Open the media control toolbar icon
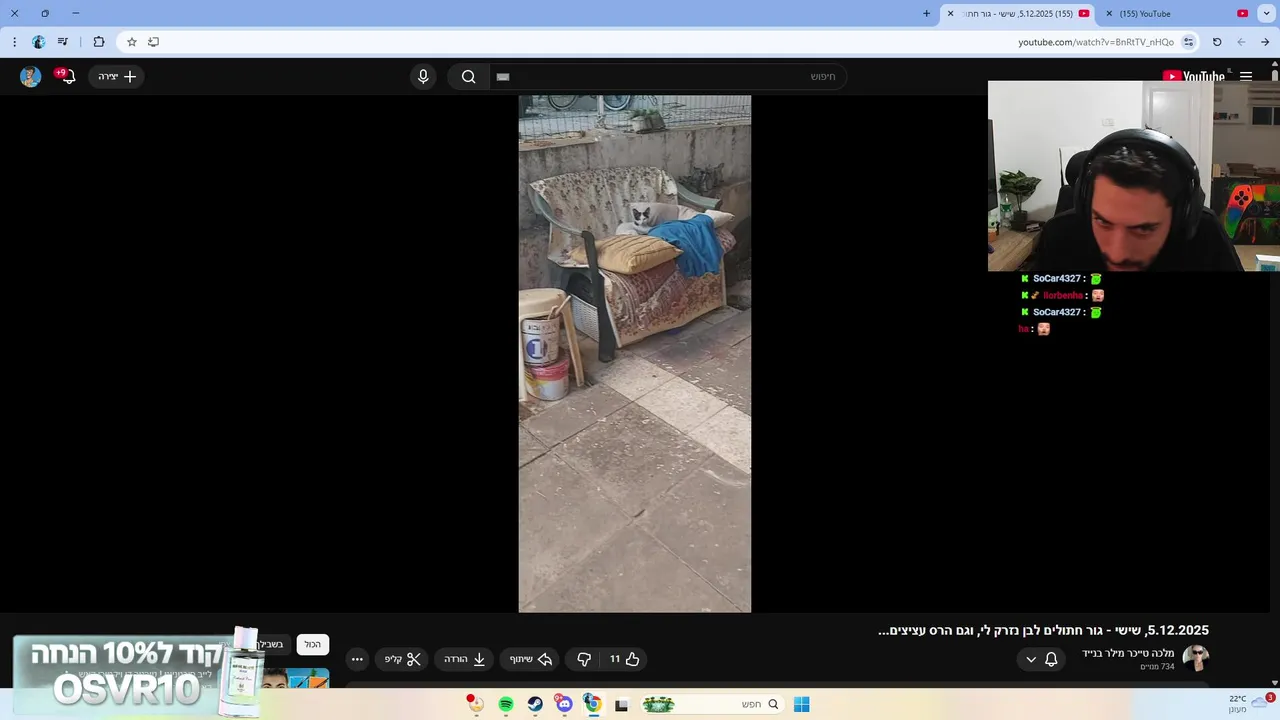This screenshot has height=720, width=1280. (63, 42)
